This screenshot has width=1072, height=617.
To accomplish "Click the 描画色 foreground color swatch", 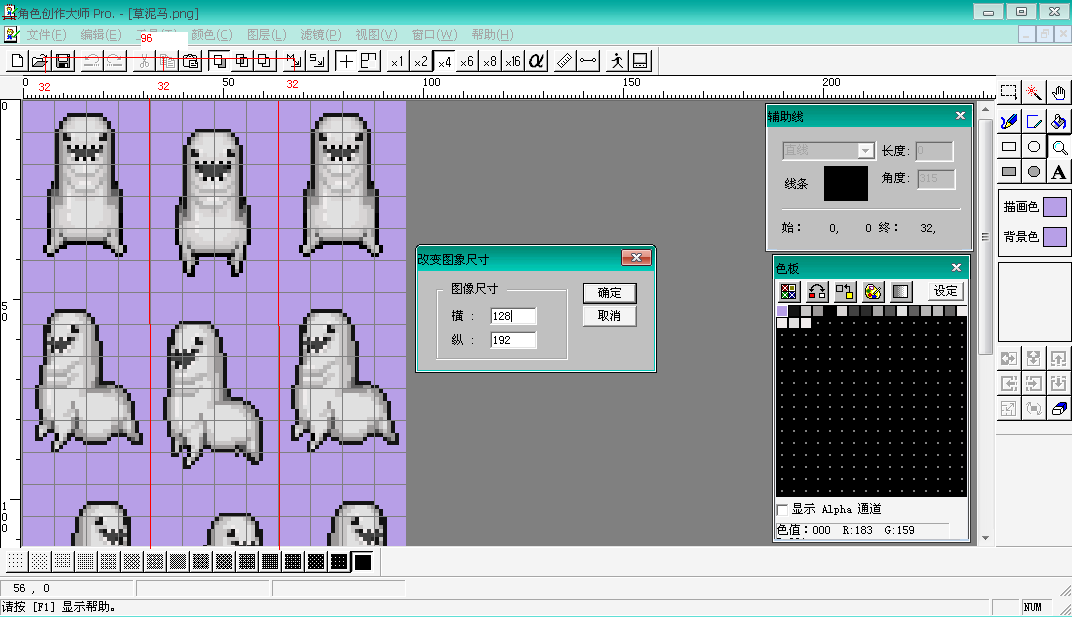I will (x=1055, y=207).
